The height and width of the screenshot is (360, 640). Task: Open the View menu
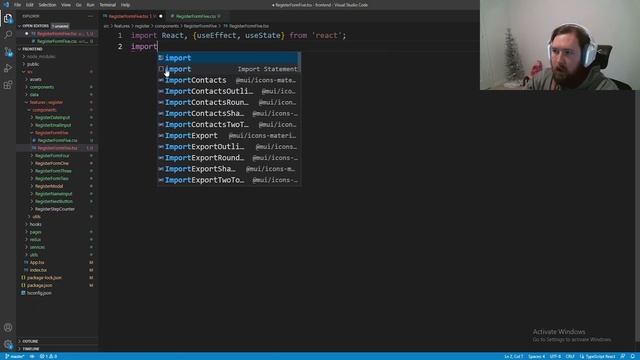point(66,5)
